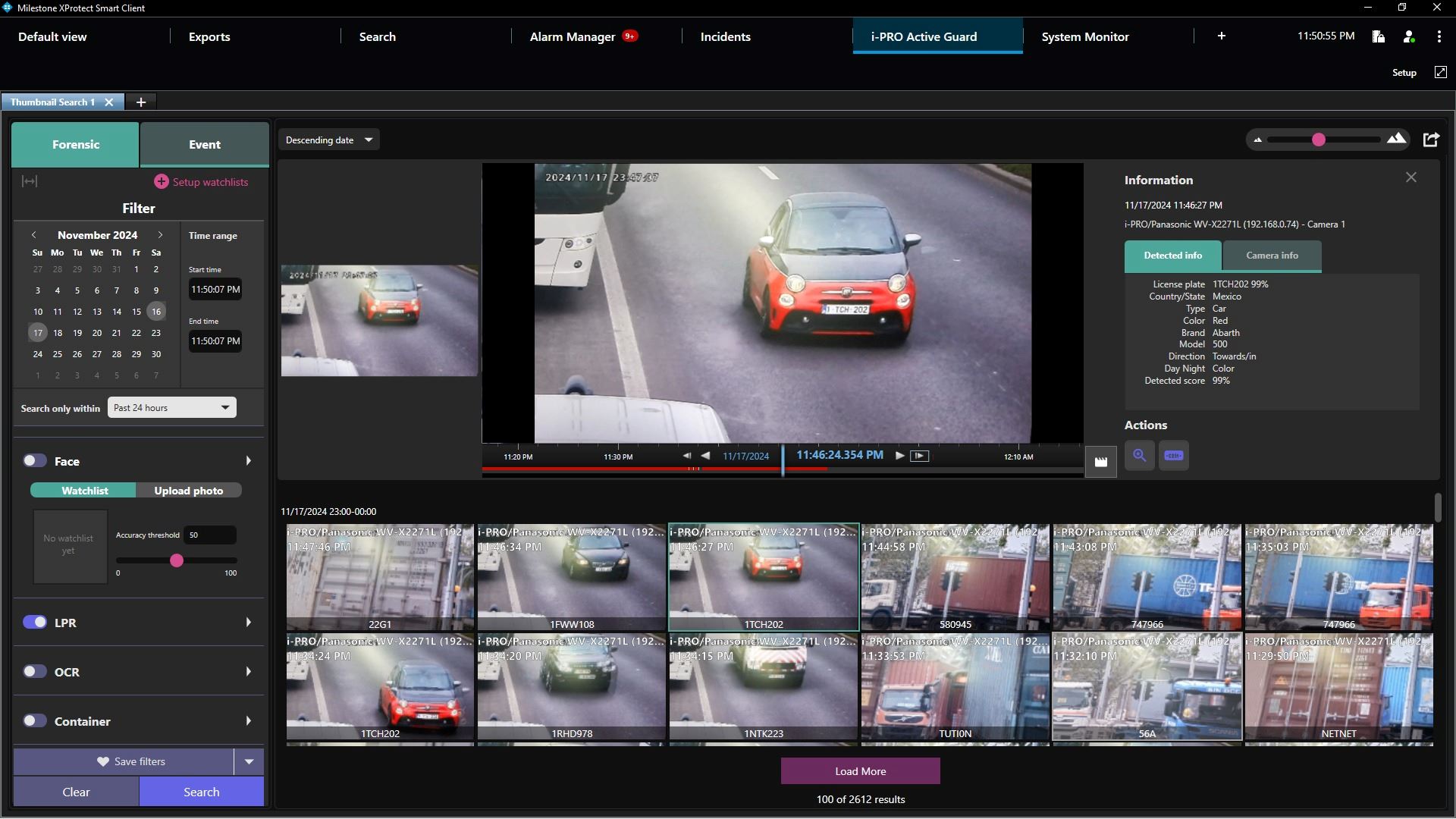Enable the OCR filter toggle

point(35,671)
